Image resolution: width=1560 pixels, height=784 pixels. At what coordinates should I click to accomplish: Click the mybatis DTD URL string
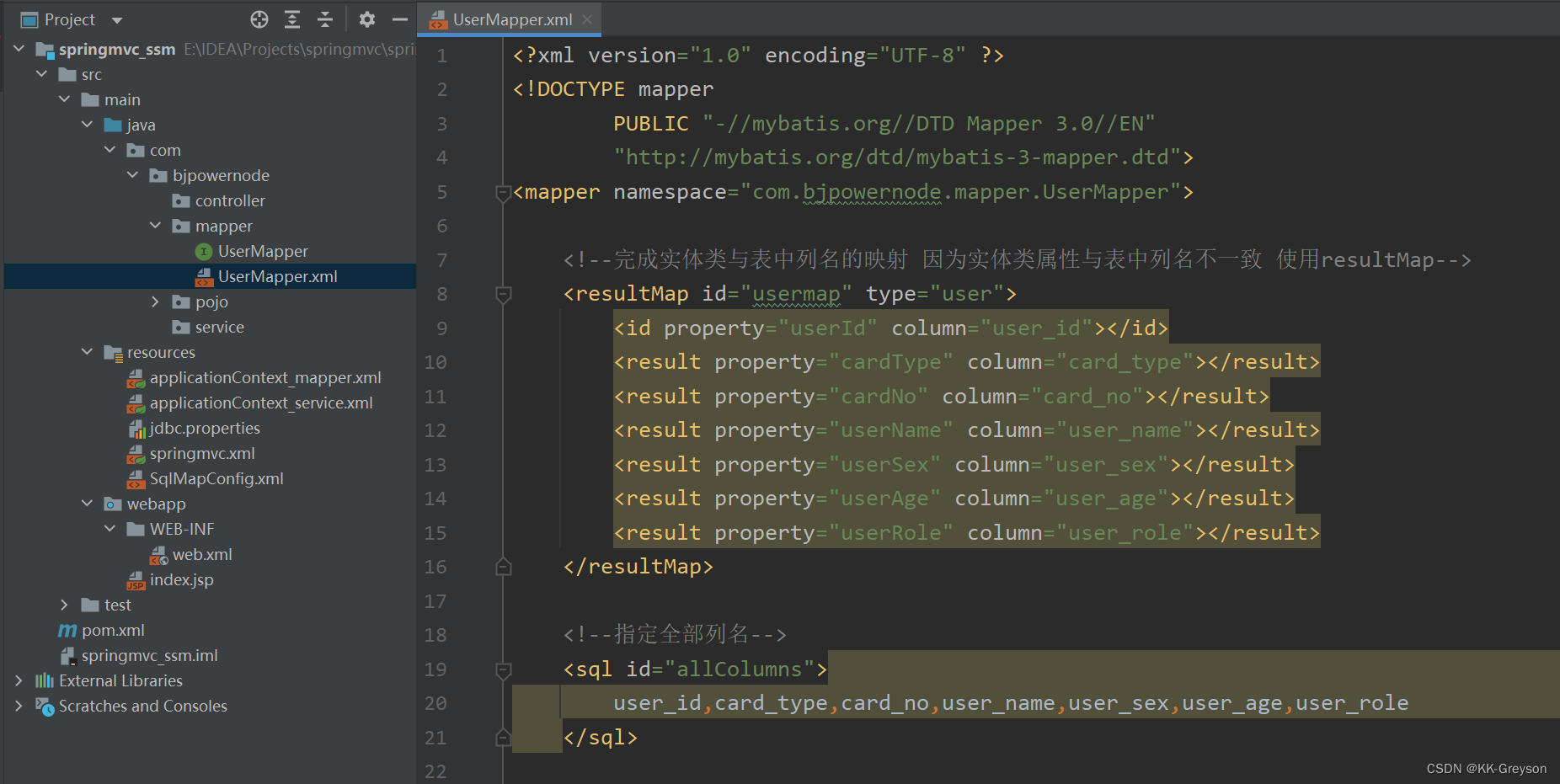point(898,157)
